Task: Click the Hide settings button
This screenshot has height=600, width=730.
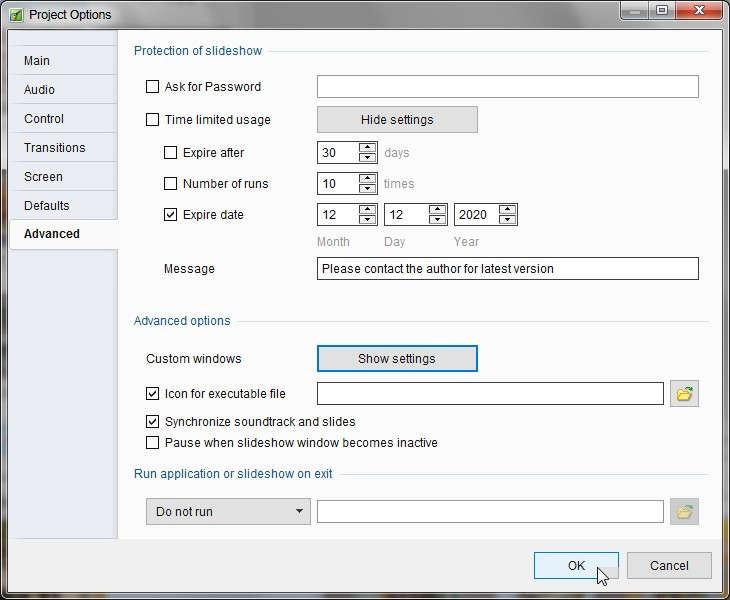Action: pos(397,120)
